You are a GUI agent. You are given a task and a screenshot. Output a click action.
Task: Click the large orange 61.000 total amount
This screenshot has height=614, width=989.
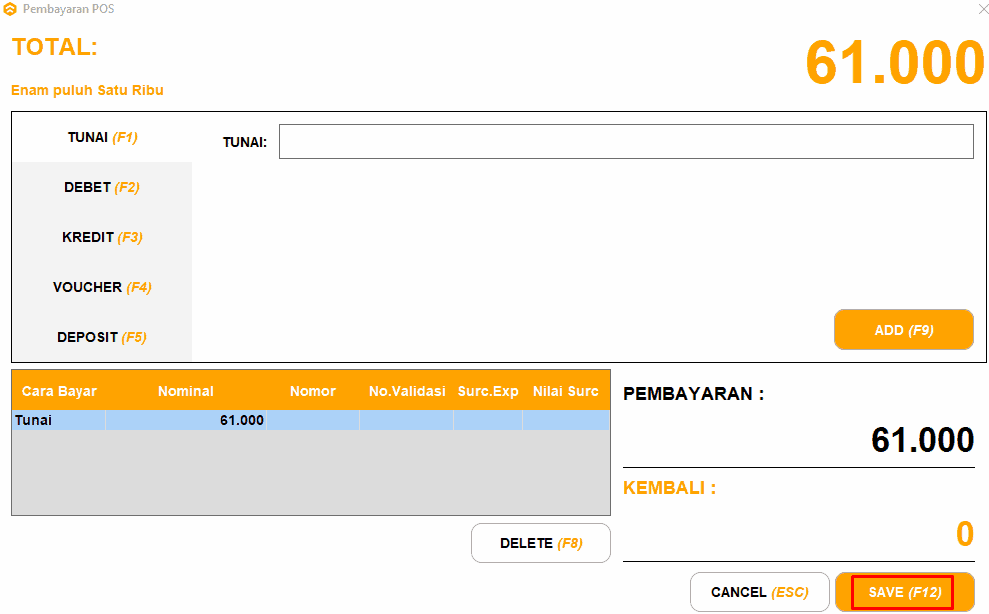(x=895, y=62)
